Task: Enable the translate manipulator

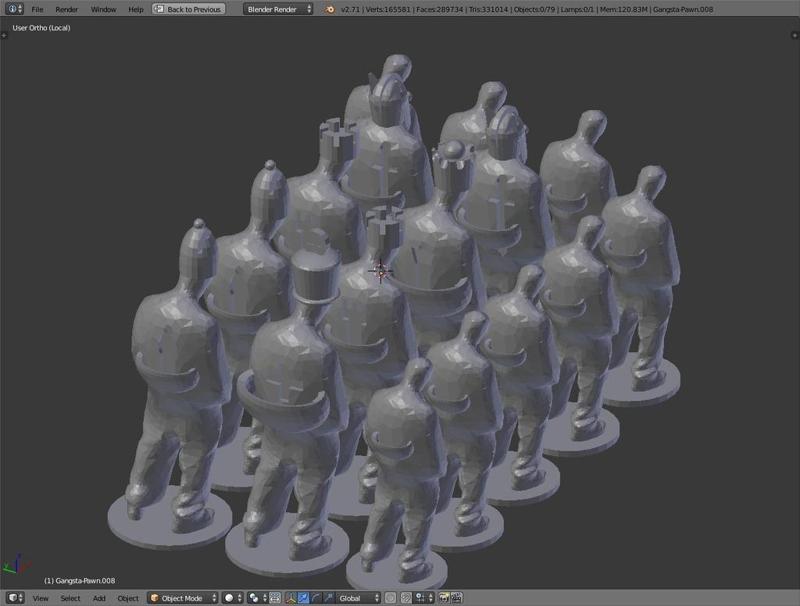Action: pos(304,598)
